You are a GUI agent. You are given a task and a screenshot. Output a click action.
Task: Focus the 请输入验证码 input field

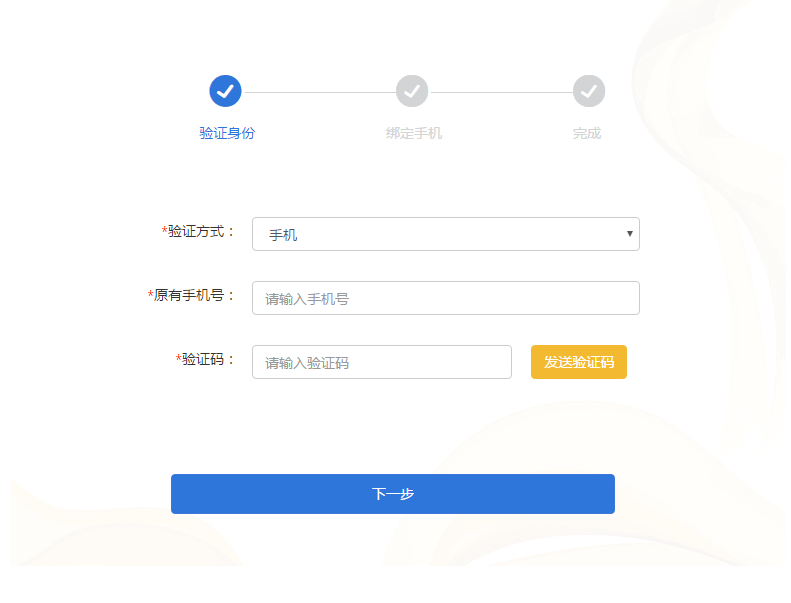tap(382, 362)
